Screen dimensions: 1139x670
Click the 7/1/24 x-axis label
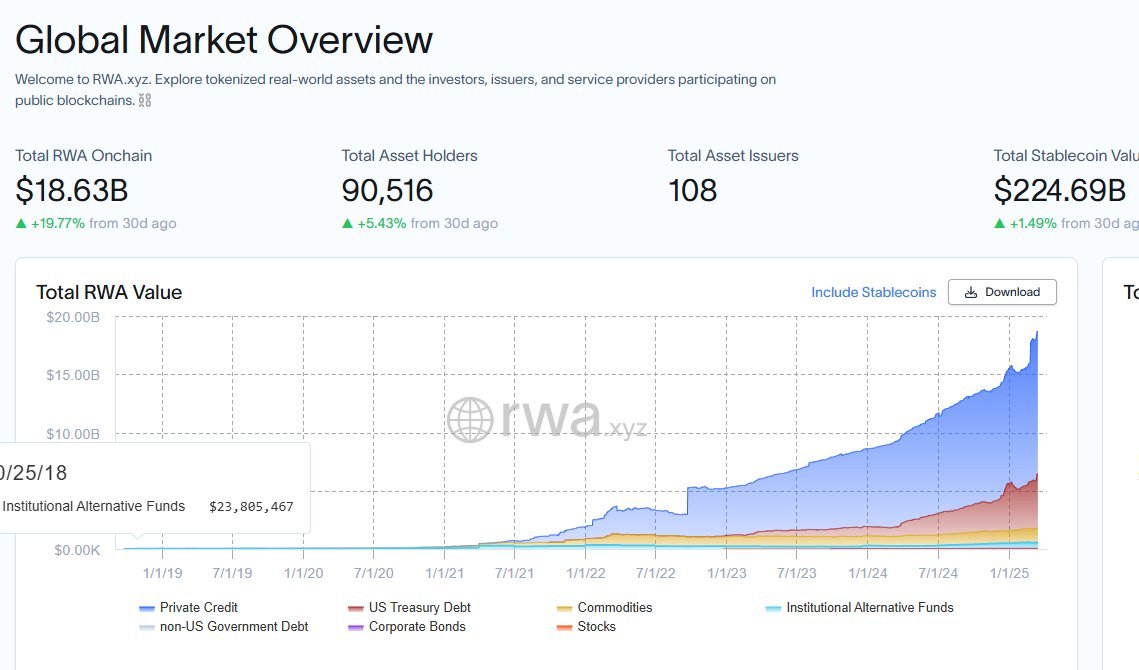(938, 573)
